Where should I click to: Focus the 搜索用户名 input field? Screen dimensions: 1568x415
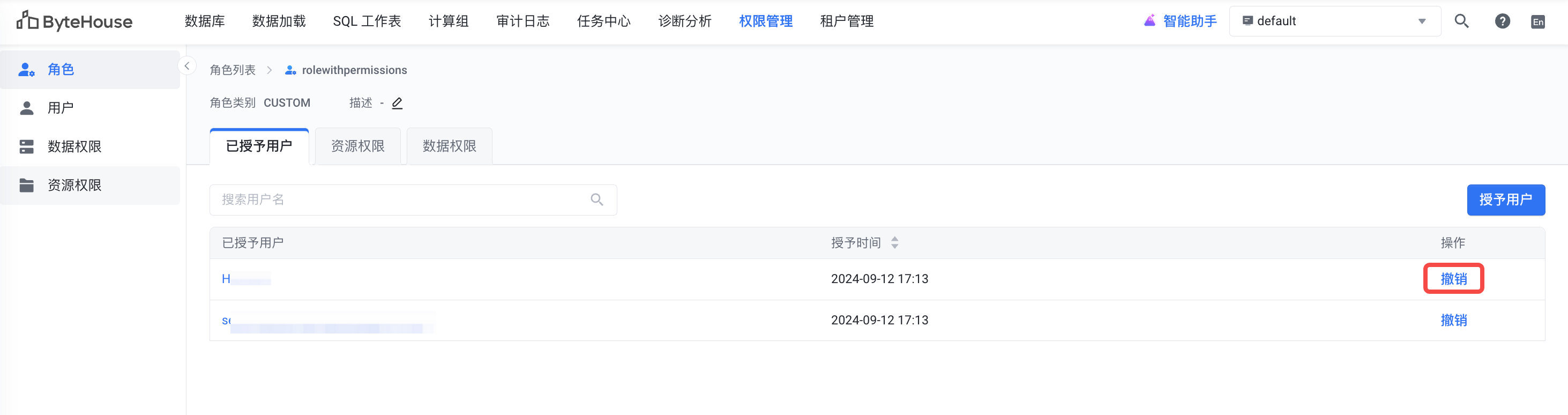(x=402, y=200)
